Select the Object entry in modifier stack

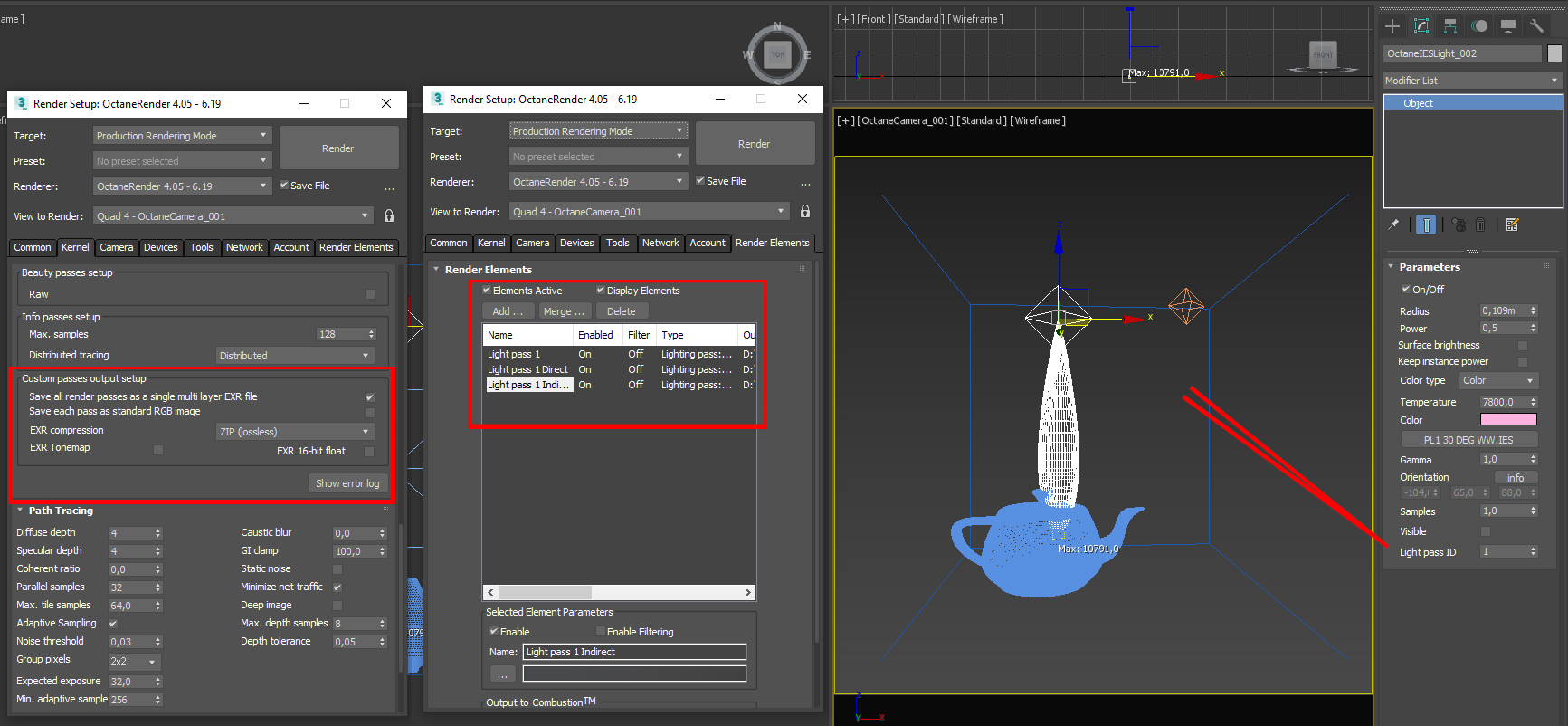coord(1473,103)
